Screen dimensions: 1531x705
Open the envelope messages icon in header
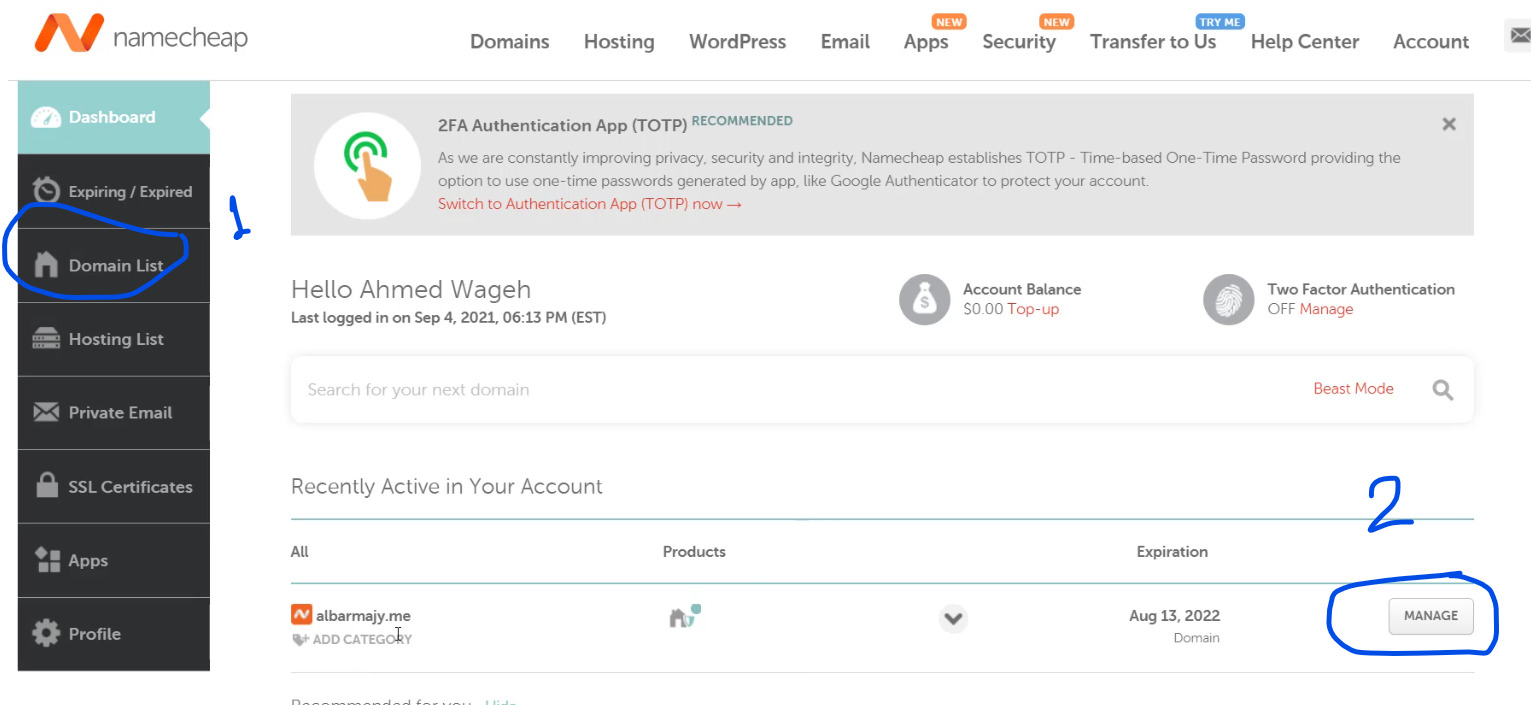click(x=1518, y=37)
